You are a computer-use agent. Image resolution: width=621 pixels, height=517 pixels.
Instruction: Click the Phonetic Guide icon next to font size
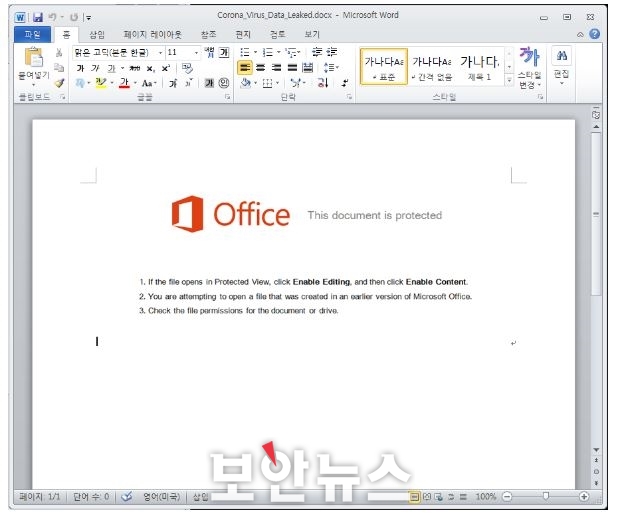click(x=210, y=52)
